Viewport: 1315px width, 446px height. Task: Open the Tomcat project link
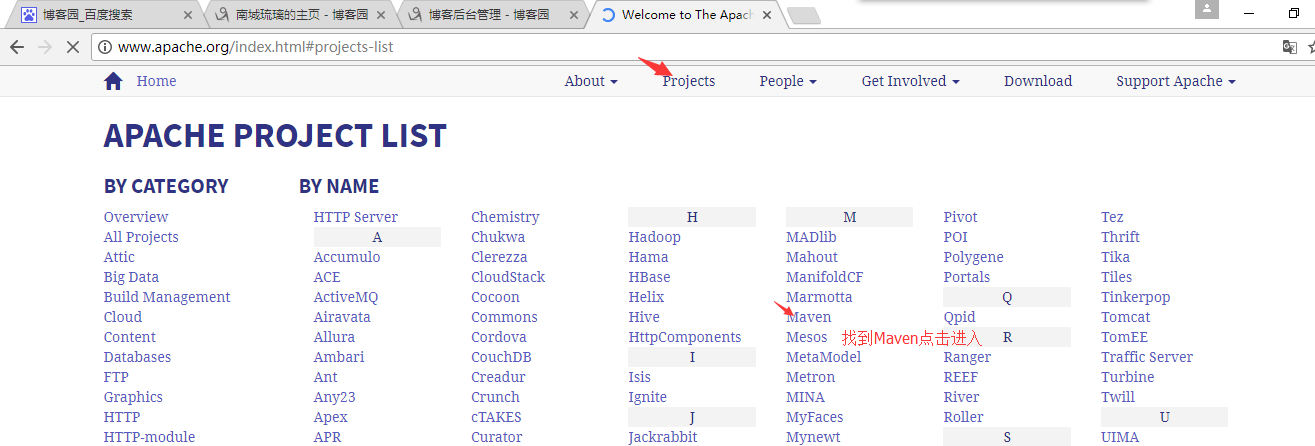(1126, 317)
